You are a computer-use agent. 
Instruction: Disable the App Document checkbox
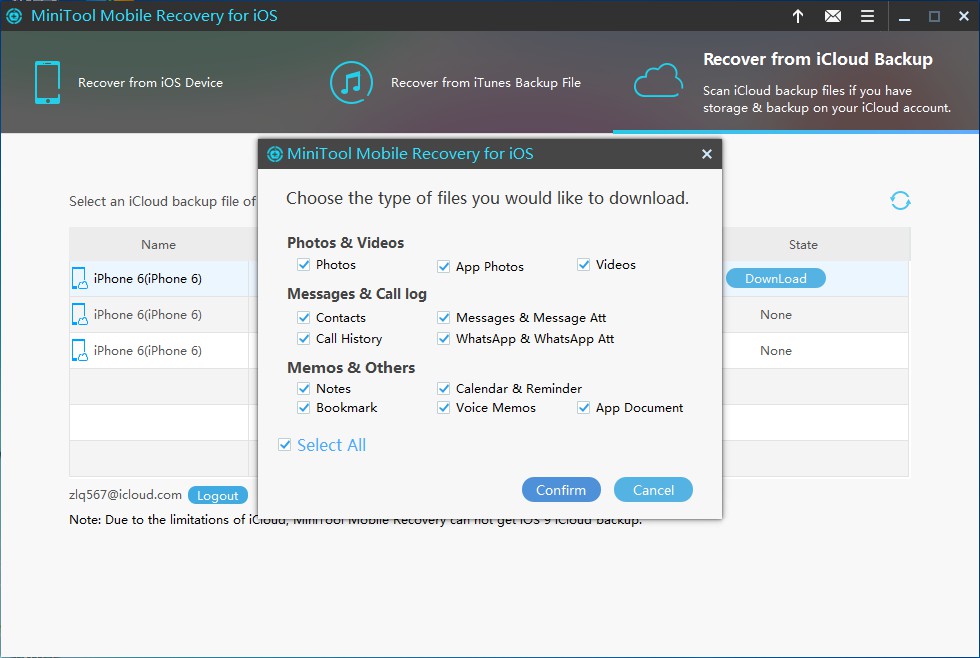(584, 408)
